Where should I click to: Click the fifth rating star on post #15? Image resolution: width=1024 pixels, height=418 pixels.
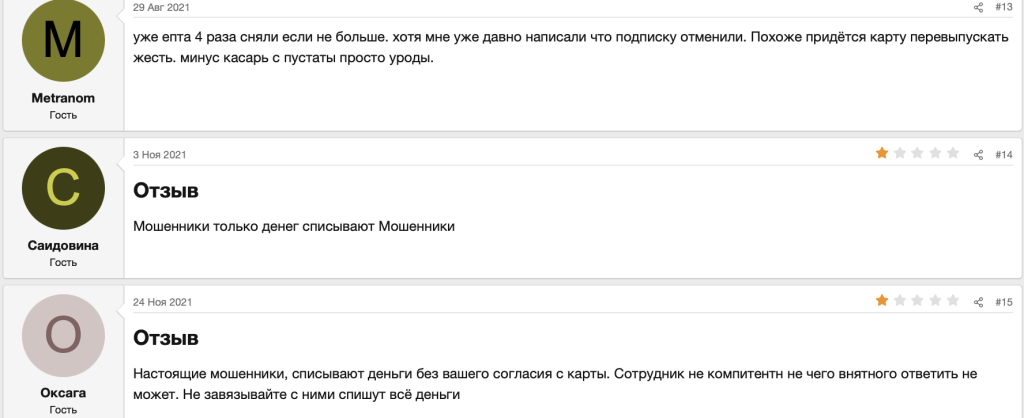(952, 300)
